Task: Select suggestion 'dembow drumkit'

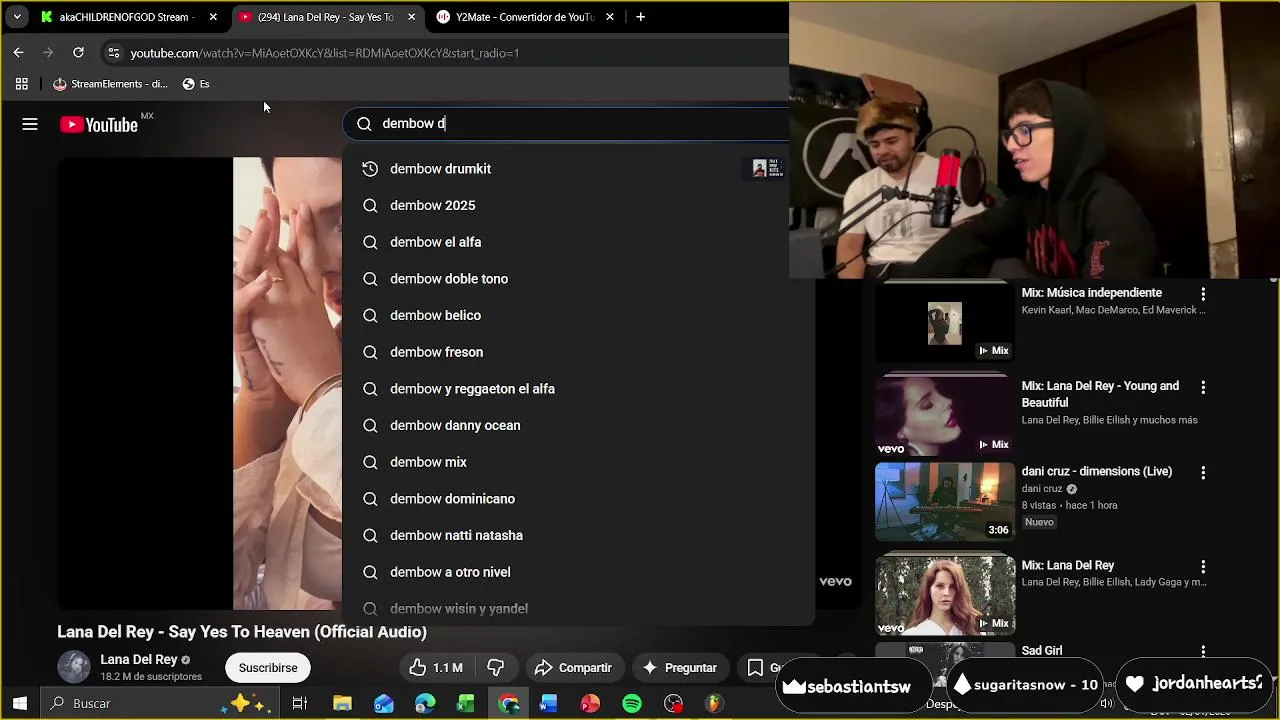Action: tap(578, 169)
